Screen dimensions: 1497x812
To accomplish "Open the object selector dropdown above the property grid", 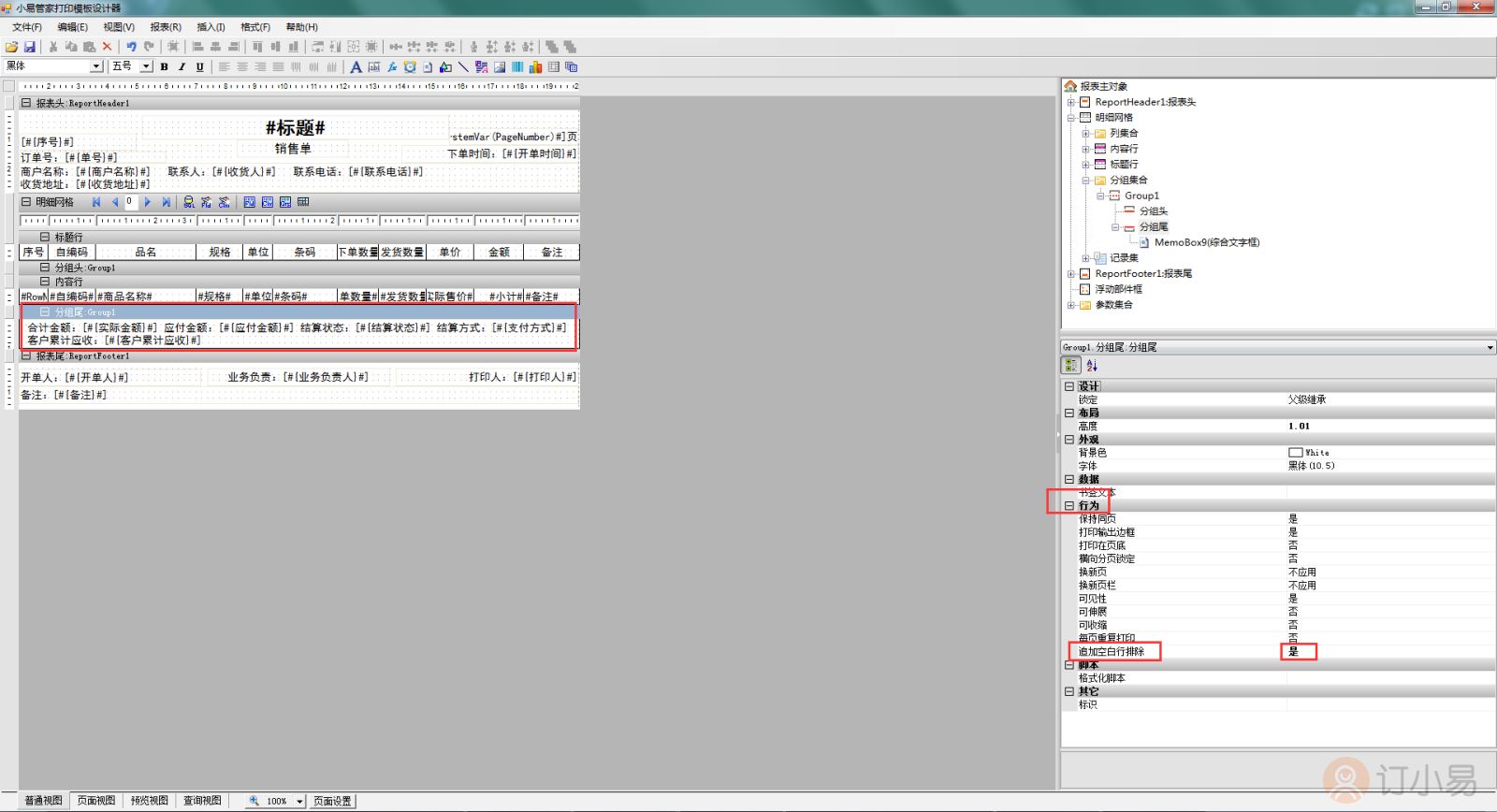I will tap(1490, 347).
